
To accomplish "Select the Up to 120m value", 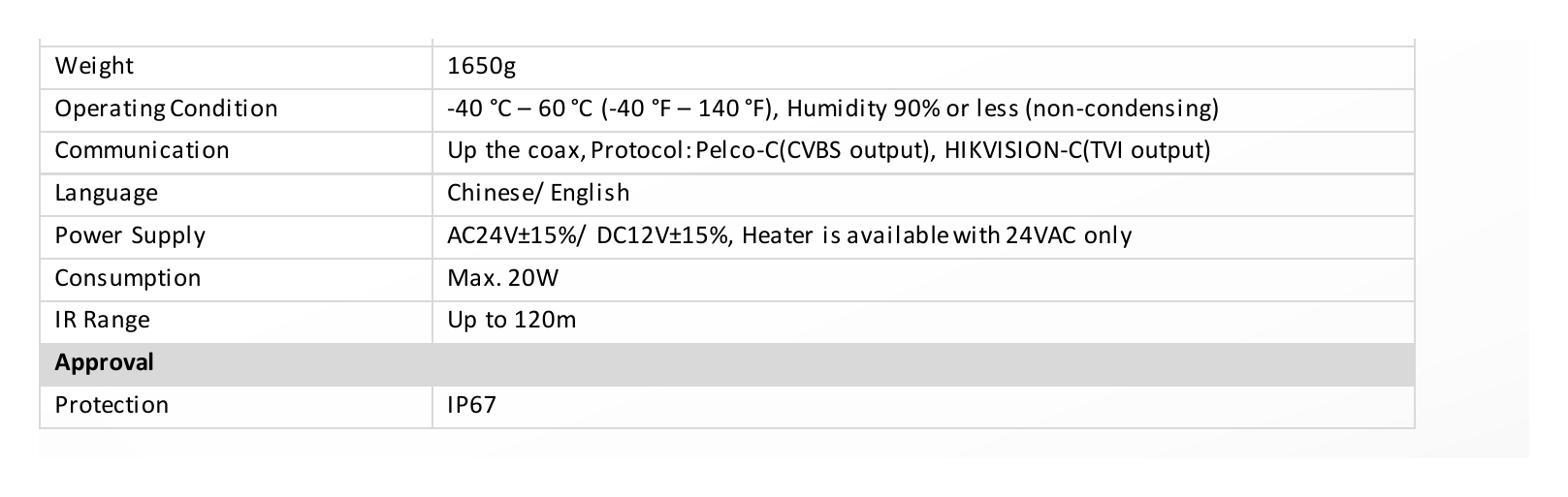I will point(511,320).
